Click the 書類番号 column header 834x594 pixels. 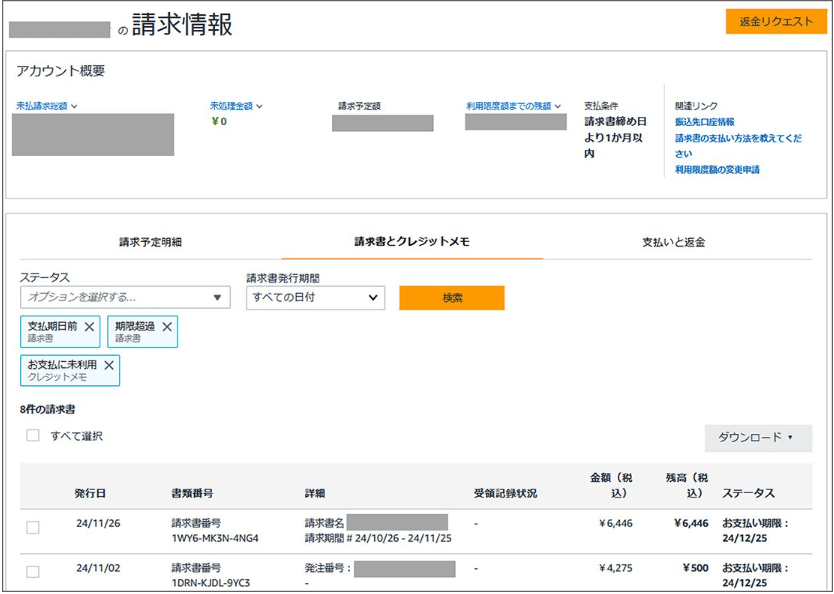[192, 493]
